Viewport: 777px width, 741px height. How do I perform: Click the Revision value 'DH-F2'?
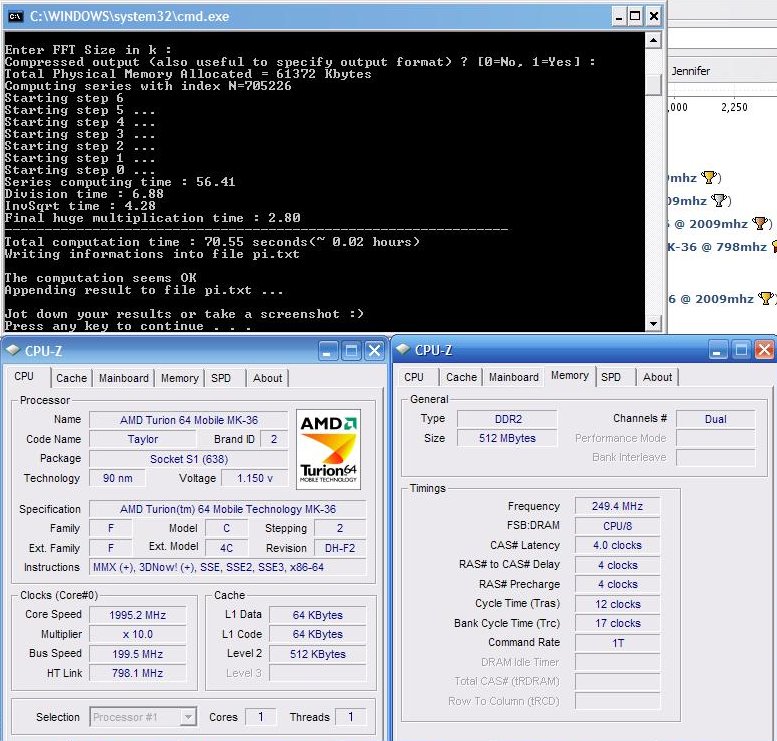tap(340, 548)
